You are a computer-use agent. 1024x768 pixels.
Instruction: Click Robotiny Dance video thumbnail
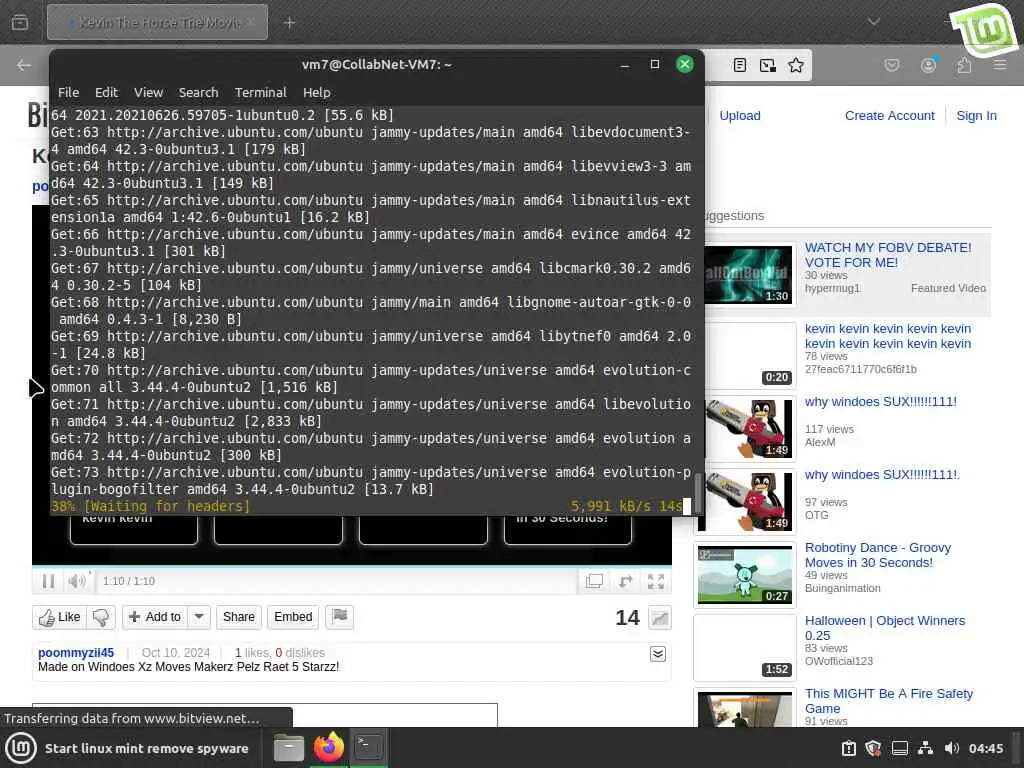click(x=744, y=575)
